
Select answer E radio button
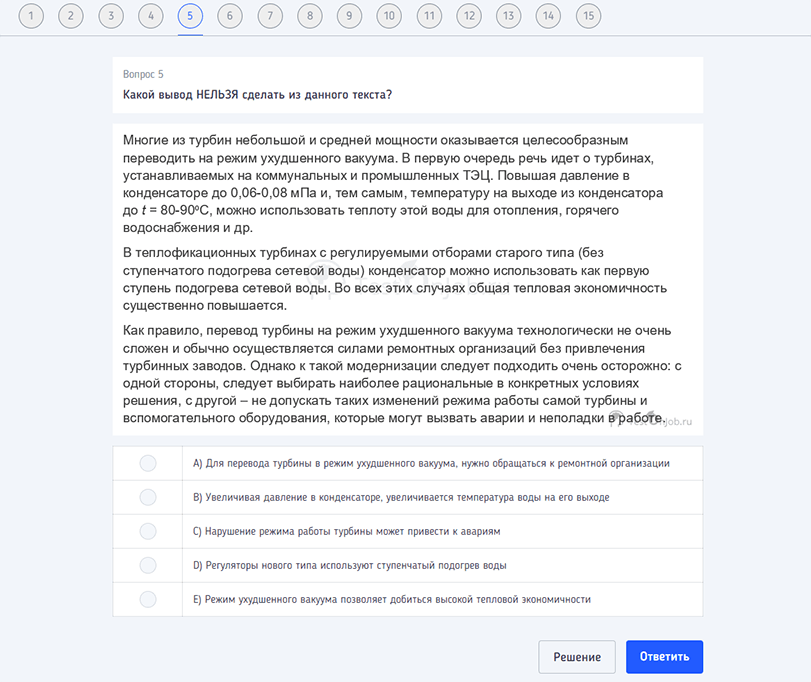coord(148,599)
